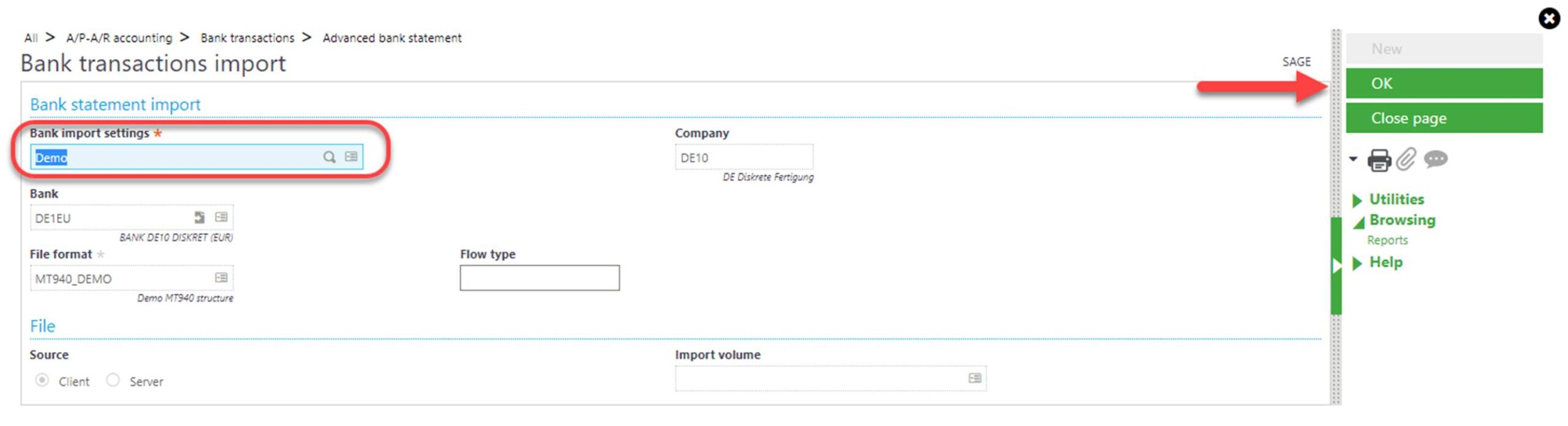Expand the Help section
This screenshot has height=426, width=1568.
(1385, 263)
